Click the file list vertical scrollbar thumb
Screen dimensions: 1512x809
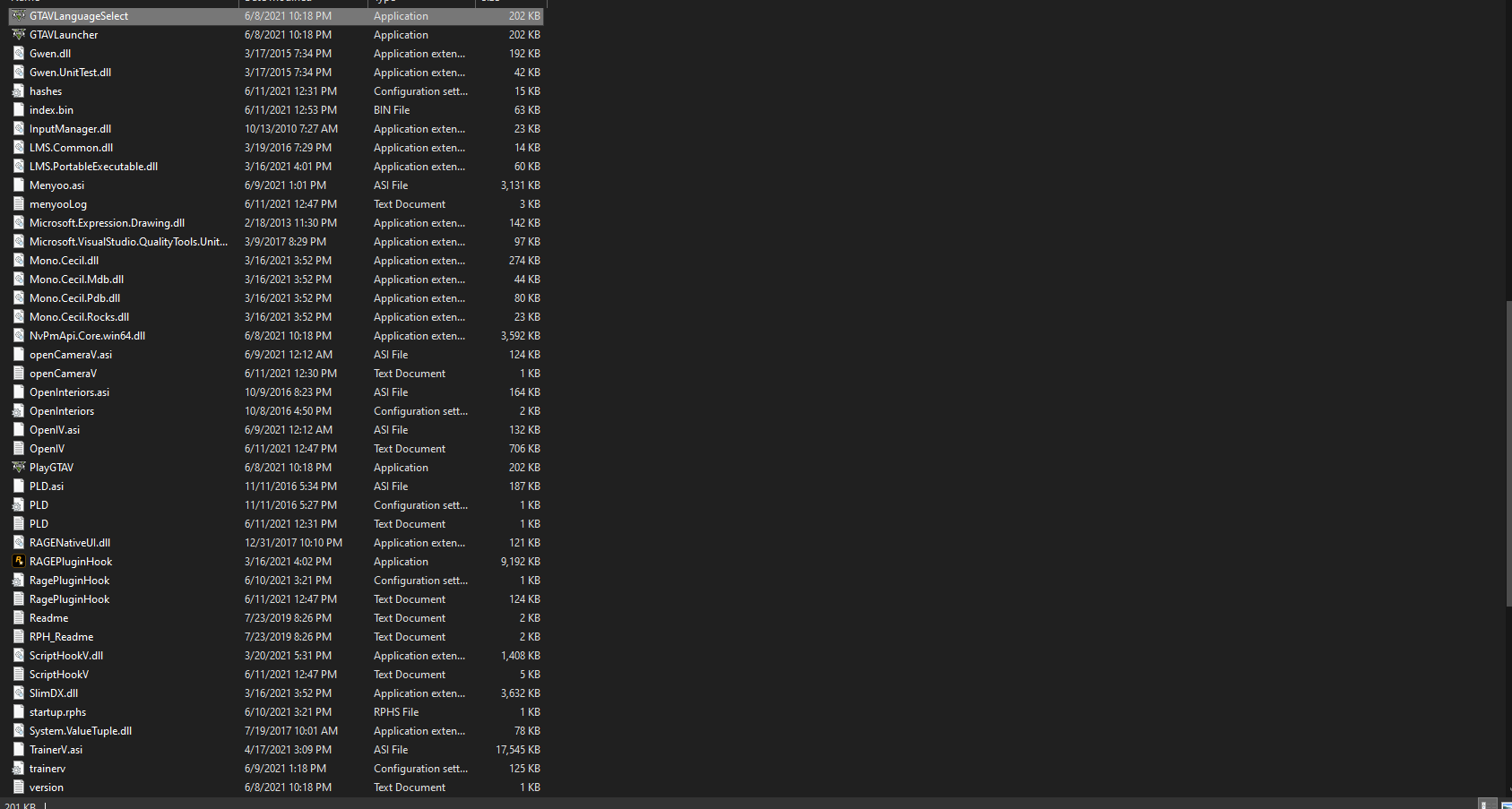[x=1508, y=453]
